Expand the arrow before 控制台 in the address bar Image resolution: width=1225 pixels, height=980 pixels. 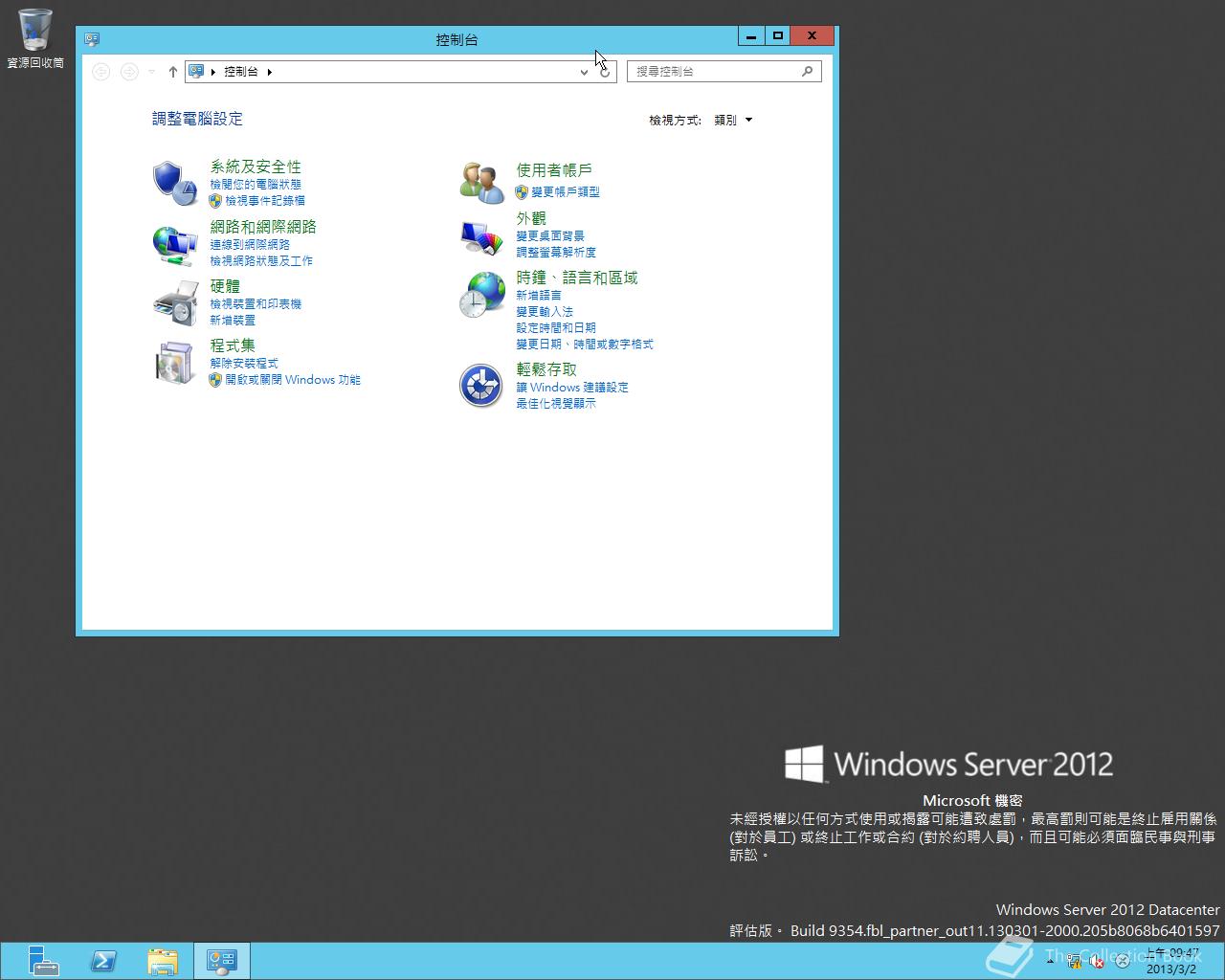click(212, 72)
